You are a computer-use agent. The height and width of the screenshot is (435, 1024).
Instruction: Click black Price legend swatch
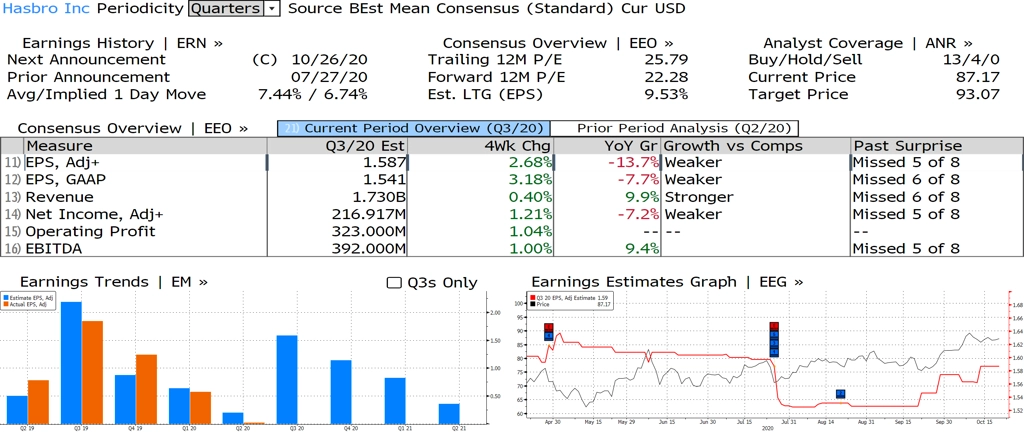click(x=533, y=304)
